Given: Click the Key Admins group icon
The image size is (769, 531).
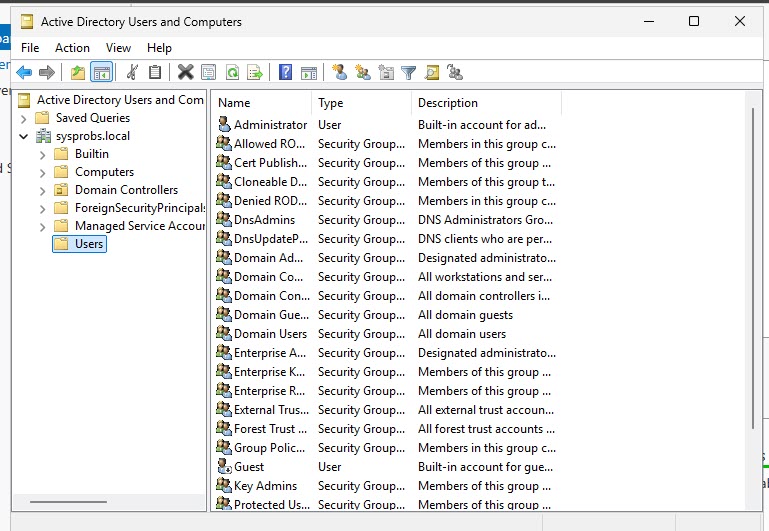Looking at the screenshot, I should pos(224,485).
